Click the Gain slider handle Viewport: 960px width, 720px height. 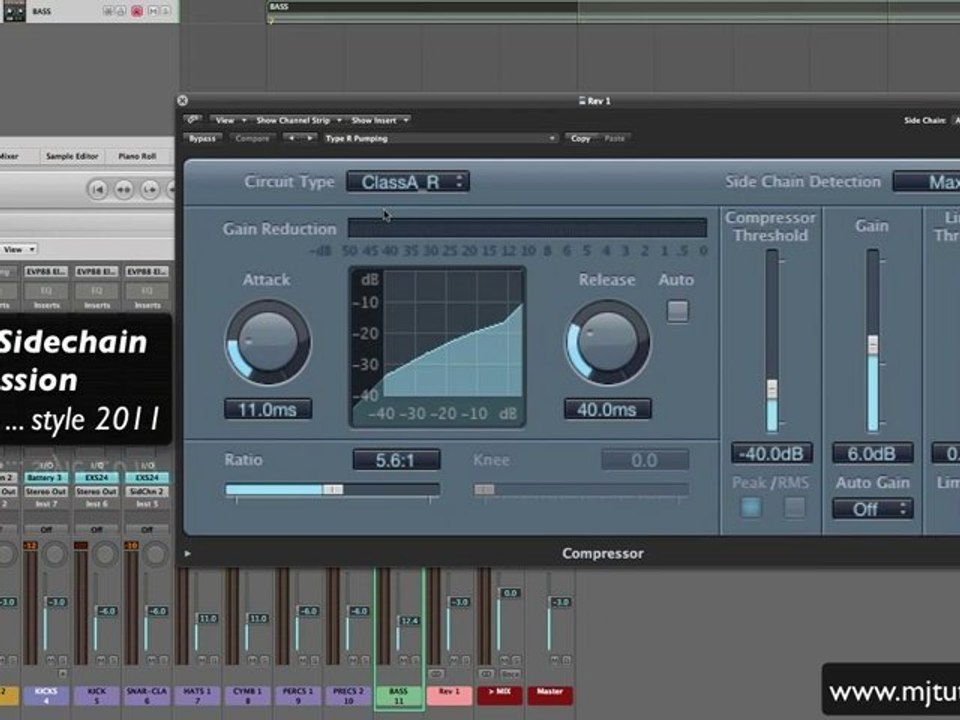pos(873,344)
